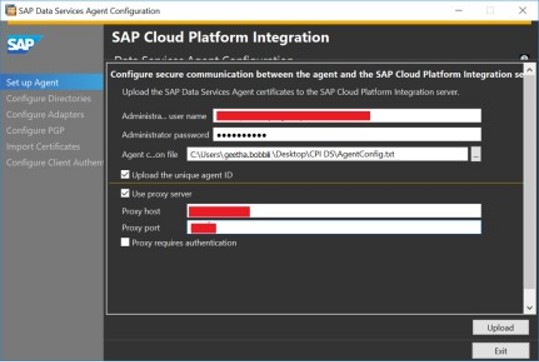This screenshot has height=362, width=539.
Task: Click scrollbar up arrow in configuration panel
Action: [x=529, y=70]
